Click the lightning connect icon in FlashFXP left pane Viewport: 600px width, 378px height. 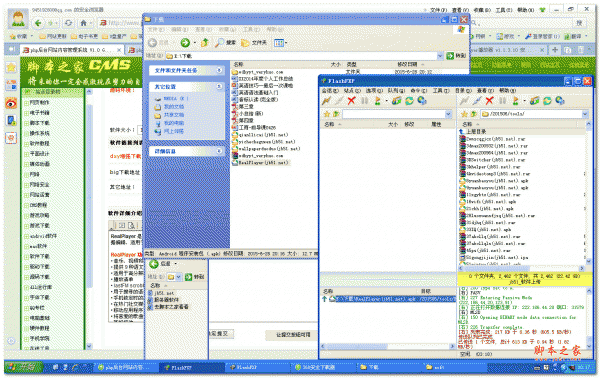(326, 101)
